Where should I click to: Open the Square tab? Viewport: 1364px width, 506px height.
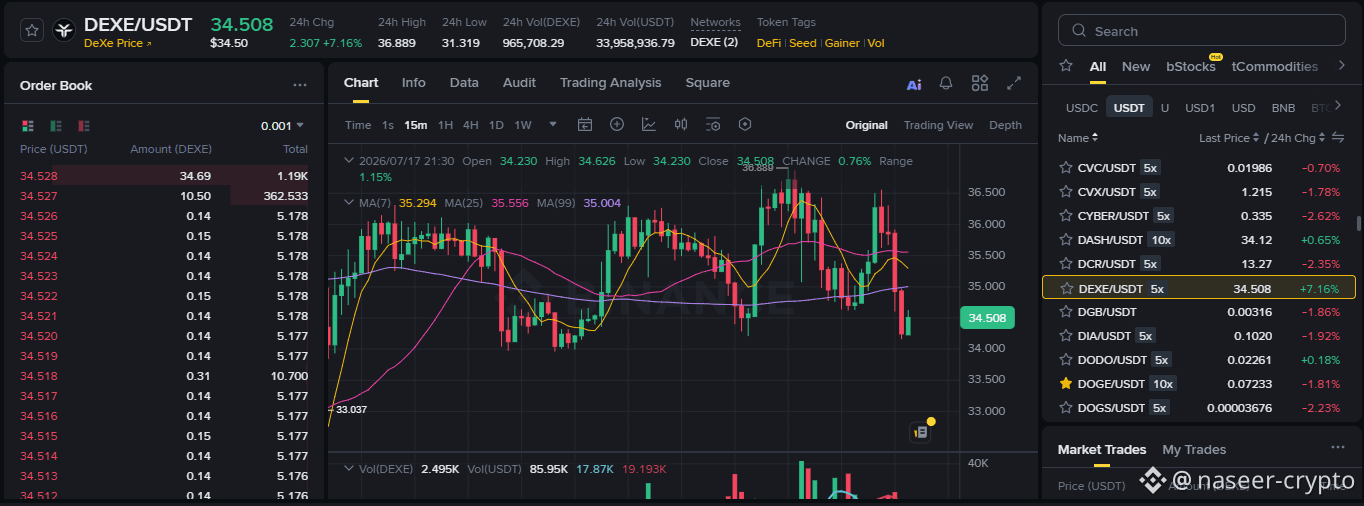click(x=707, y=83)
